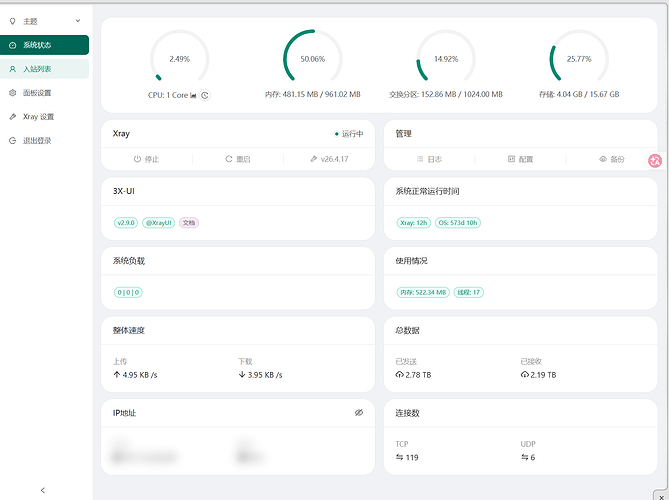This screenshot has width=669, height=500.
Task: Click the list icon beside 日志
Action: point(420,159)
